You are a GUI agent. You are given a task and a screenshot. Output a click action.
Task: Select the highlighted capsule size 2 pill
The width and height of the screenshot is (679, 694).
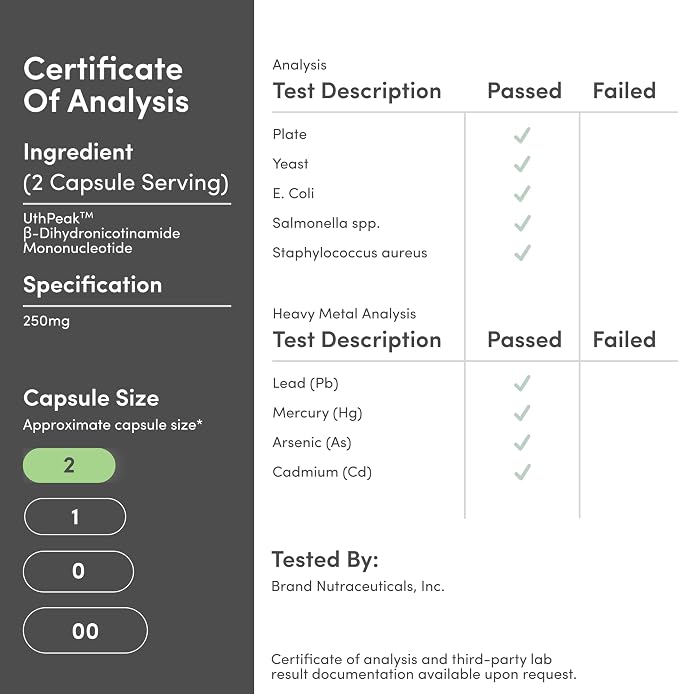pyautogui.click(x=69, y=465)
